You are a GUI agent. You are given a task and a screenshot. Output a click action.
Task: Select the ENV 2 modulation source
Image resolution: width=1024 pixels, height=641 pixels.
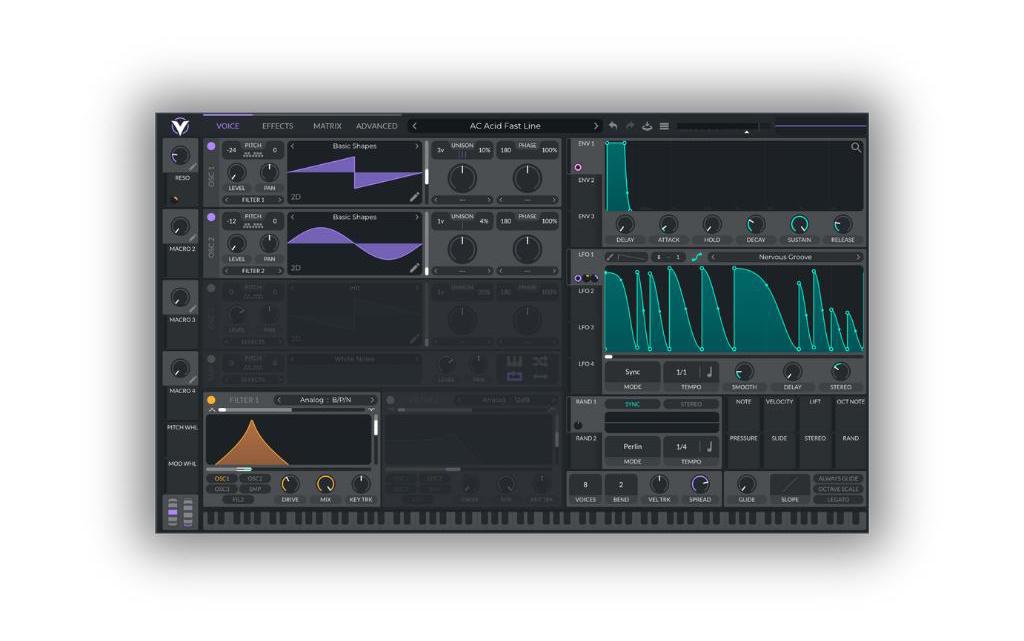pyautogui.click(x=585, y=180)
